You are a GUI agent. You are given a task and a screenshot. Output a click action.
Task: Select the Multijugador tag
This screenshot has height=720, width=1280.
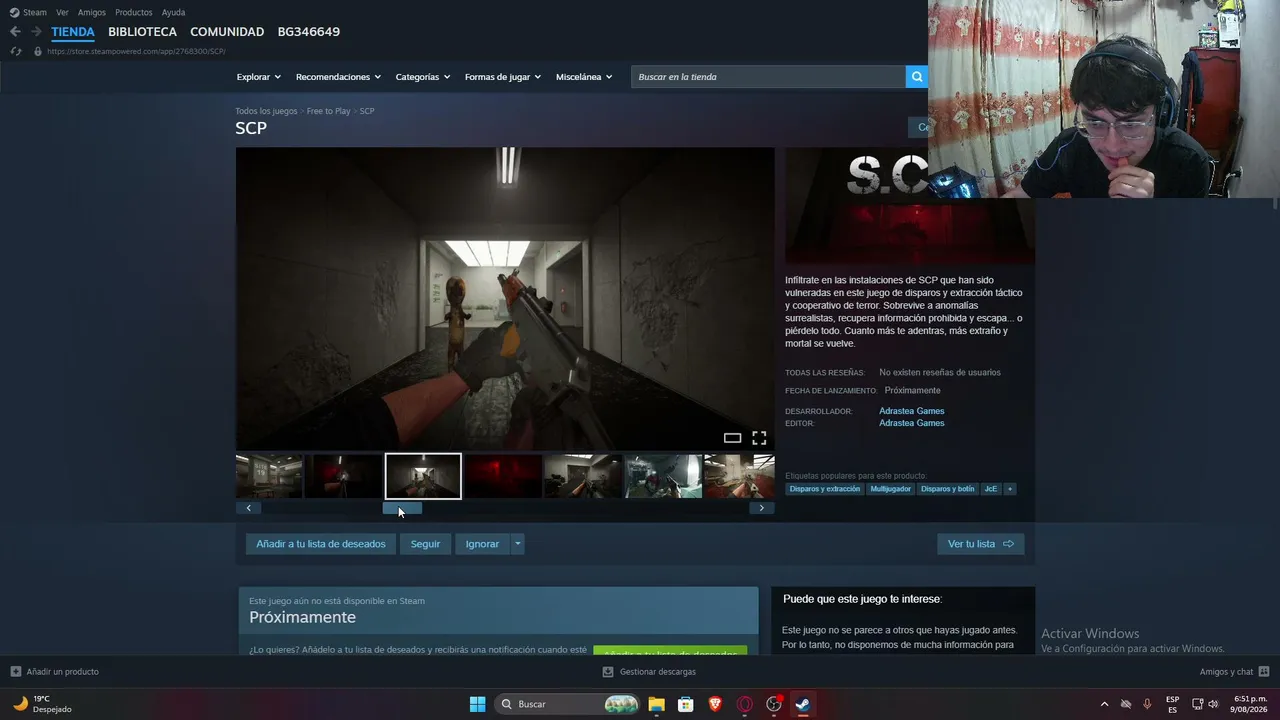(890, 489)
